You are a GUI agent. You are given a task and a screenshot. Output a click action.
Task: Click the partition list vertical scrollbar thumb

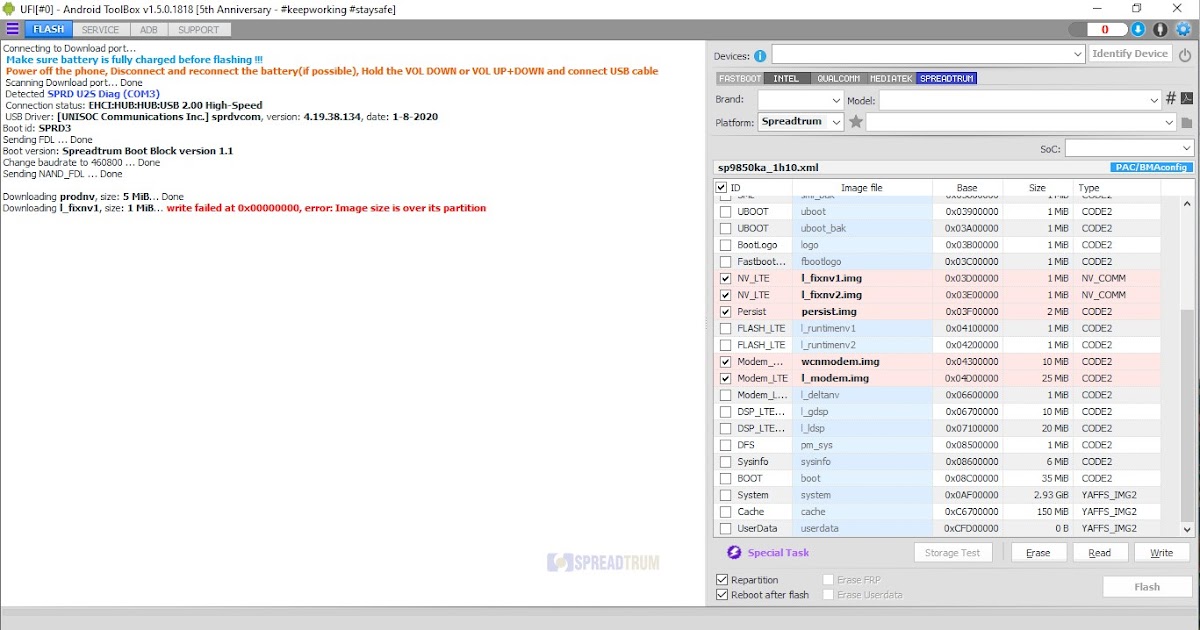[x=1187, y=414]
